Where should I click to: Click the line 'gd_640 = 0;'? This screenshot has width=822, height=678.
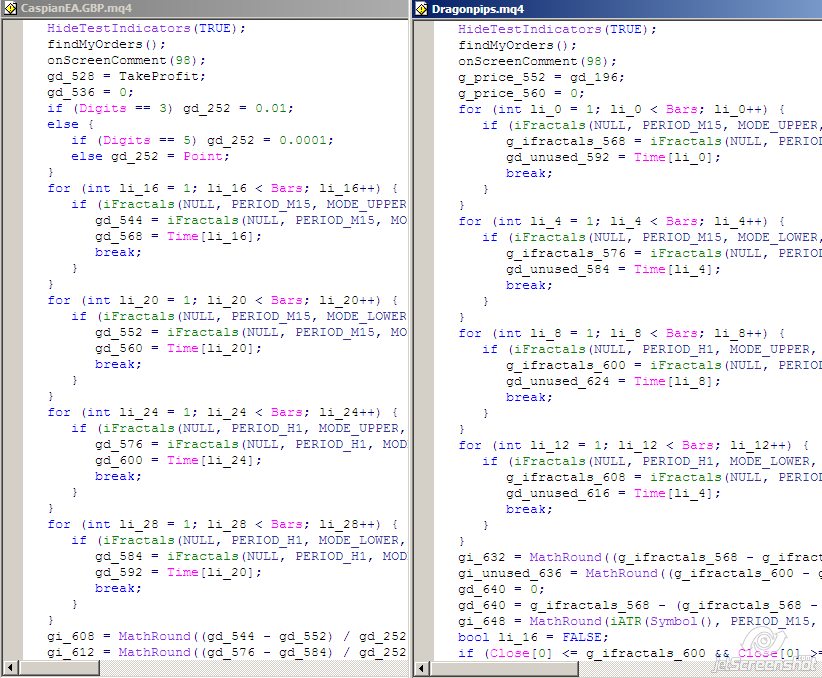coord(502,589)
